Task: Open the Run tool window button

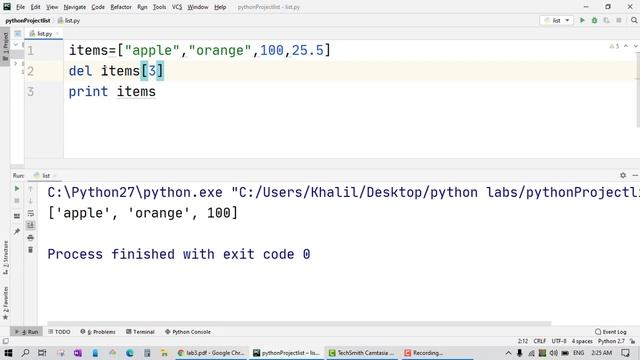Action: click(26, 332)
